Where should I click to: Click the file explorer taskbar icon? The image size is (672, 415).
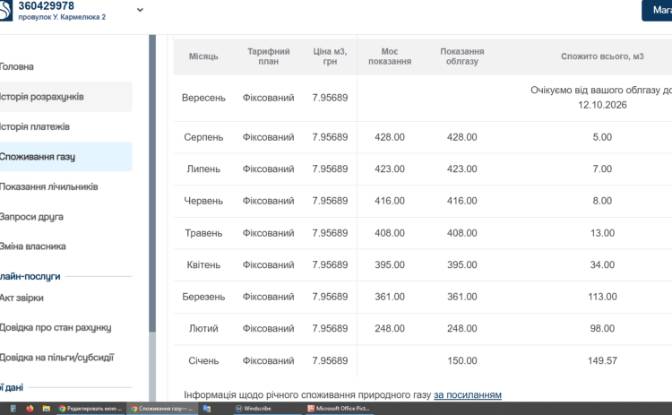[46, 409]
